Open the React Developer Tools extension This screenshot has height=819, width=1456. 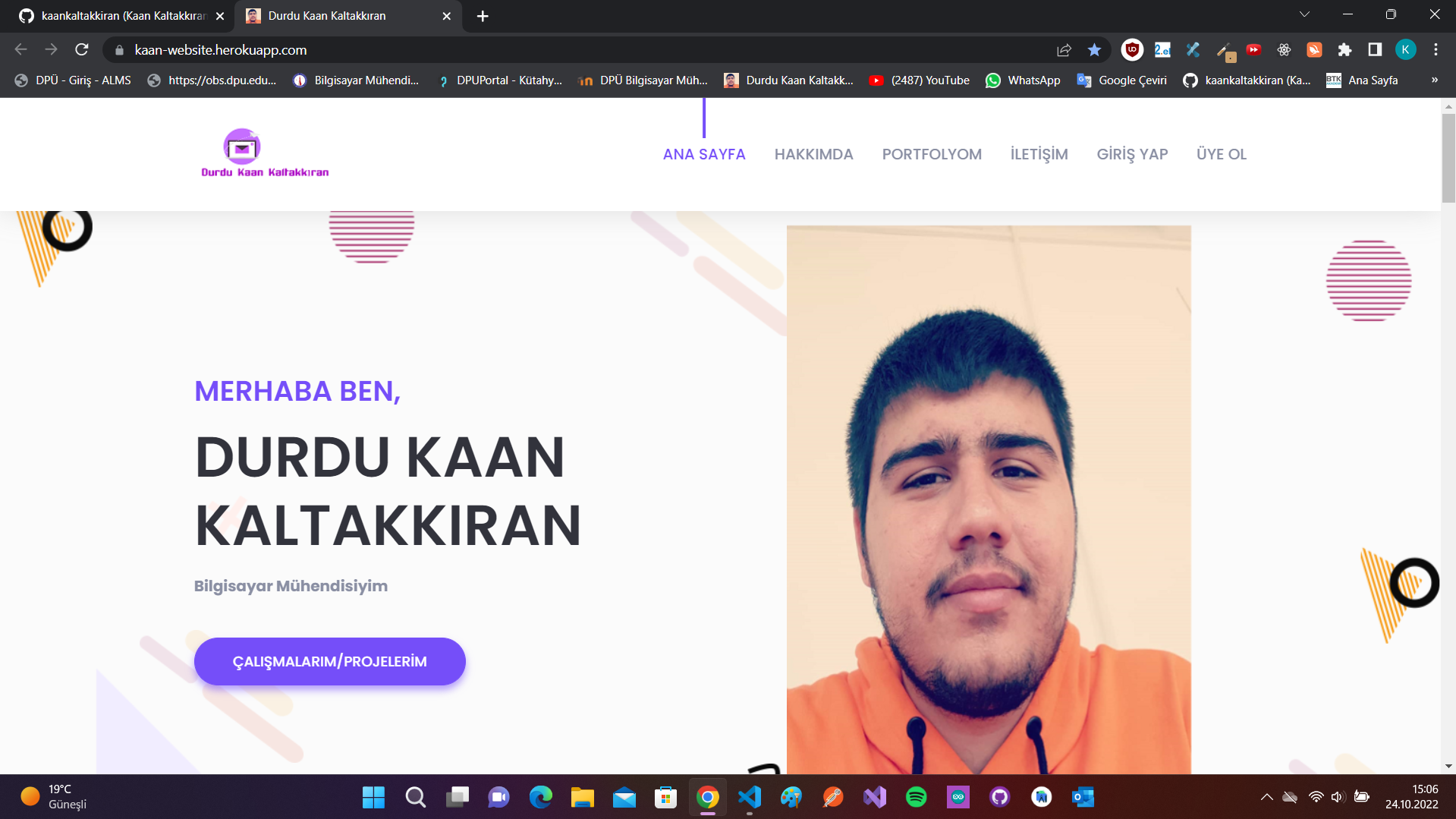tap(1284, 49)
